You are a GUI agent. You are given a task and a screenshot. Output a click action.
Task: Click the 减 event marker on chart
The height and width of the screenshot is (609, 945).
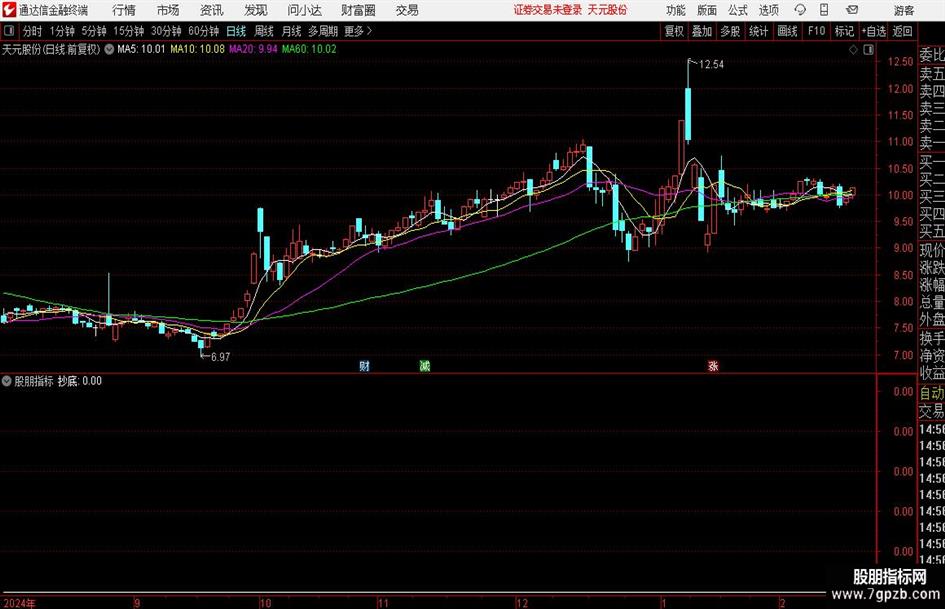[x=425, y=366]
